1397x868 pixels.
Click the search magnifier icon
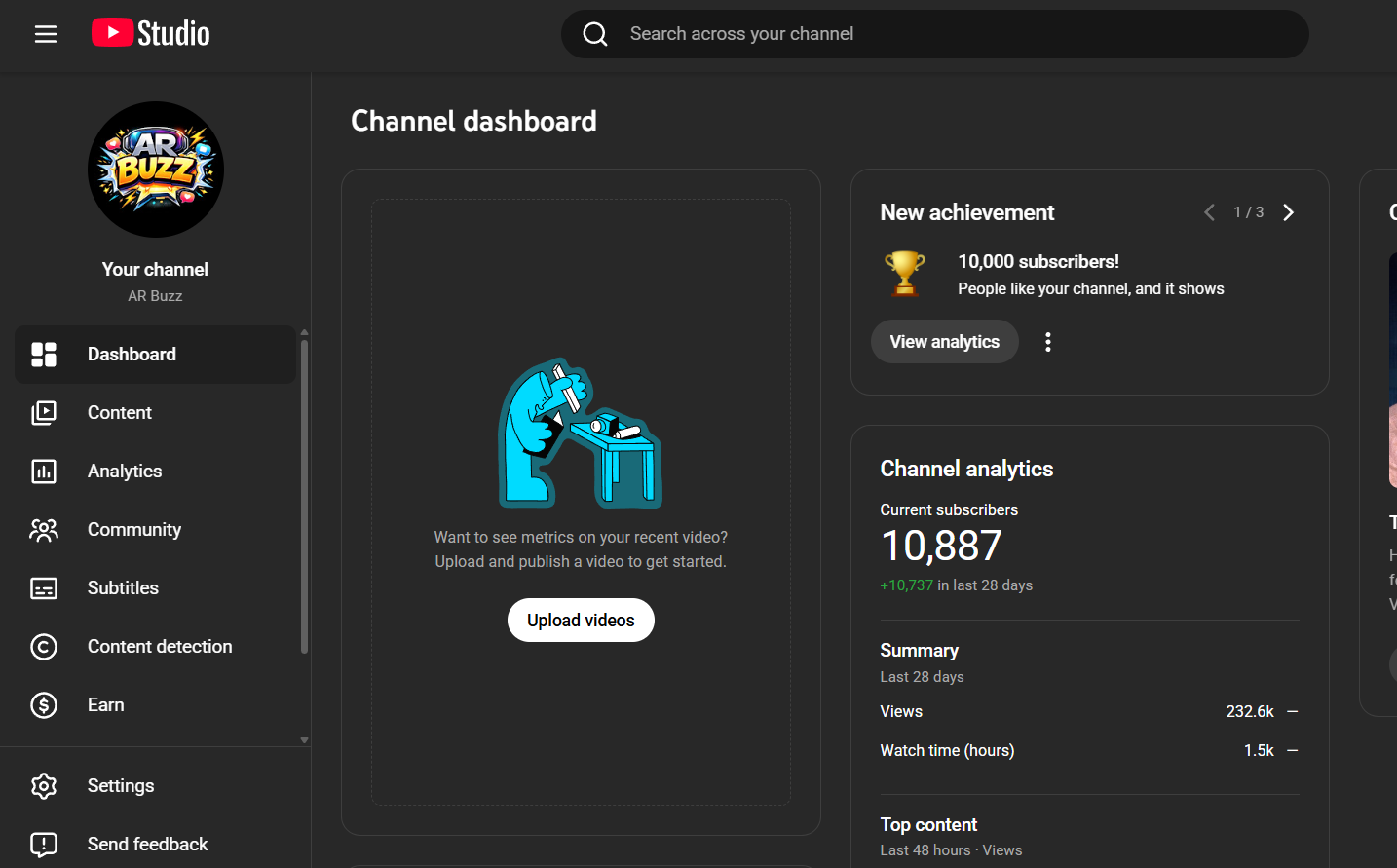tap(595, 34)
